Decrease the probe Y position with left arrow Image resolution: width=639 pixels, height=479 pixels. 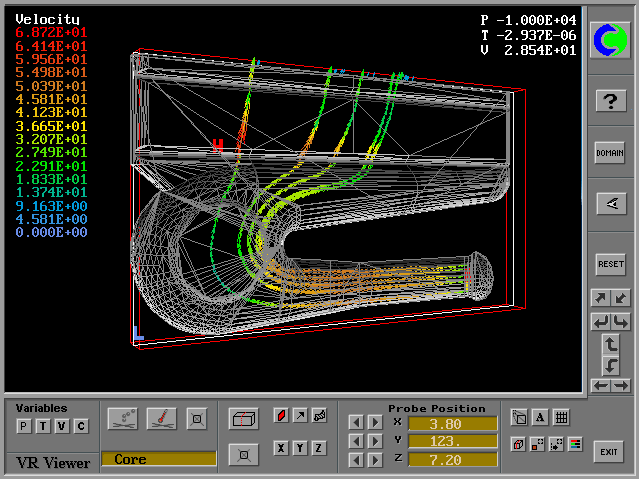pyautogui.click(x=356, y=441)
